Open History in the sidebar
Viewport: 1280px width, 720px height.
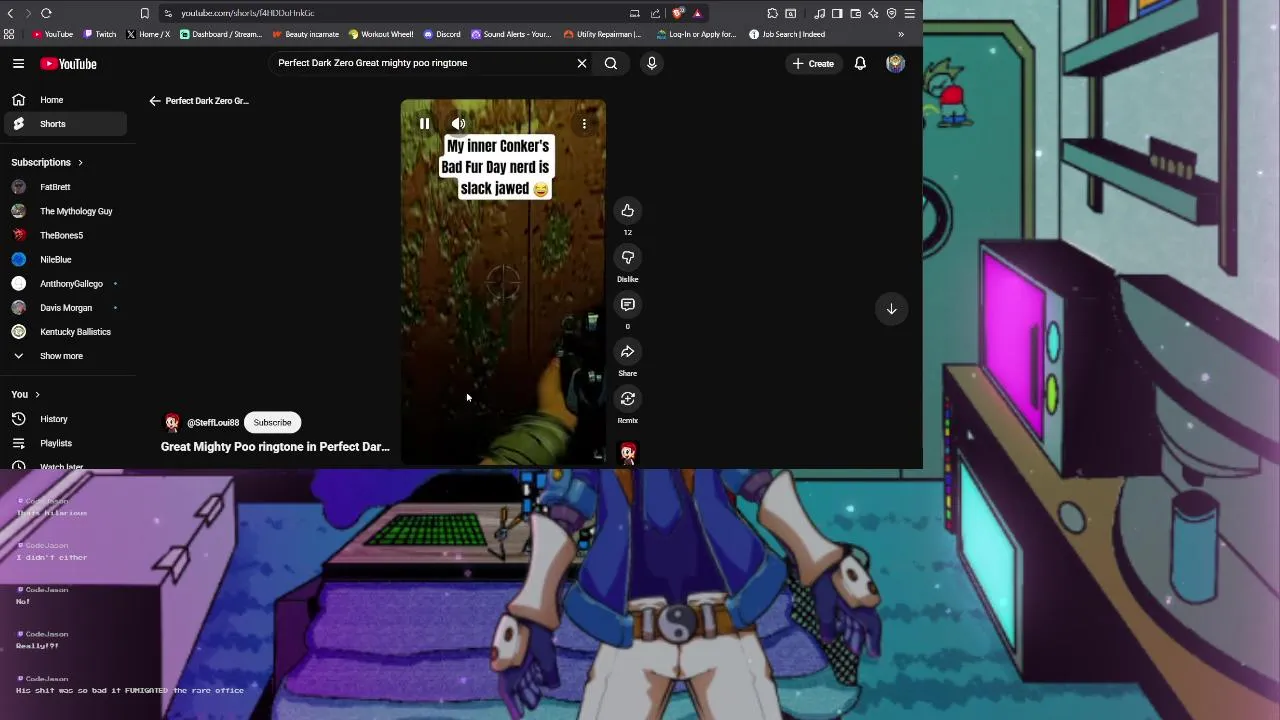(65, 419)
